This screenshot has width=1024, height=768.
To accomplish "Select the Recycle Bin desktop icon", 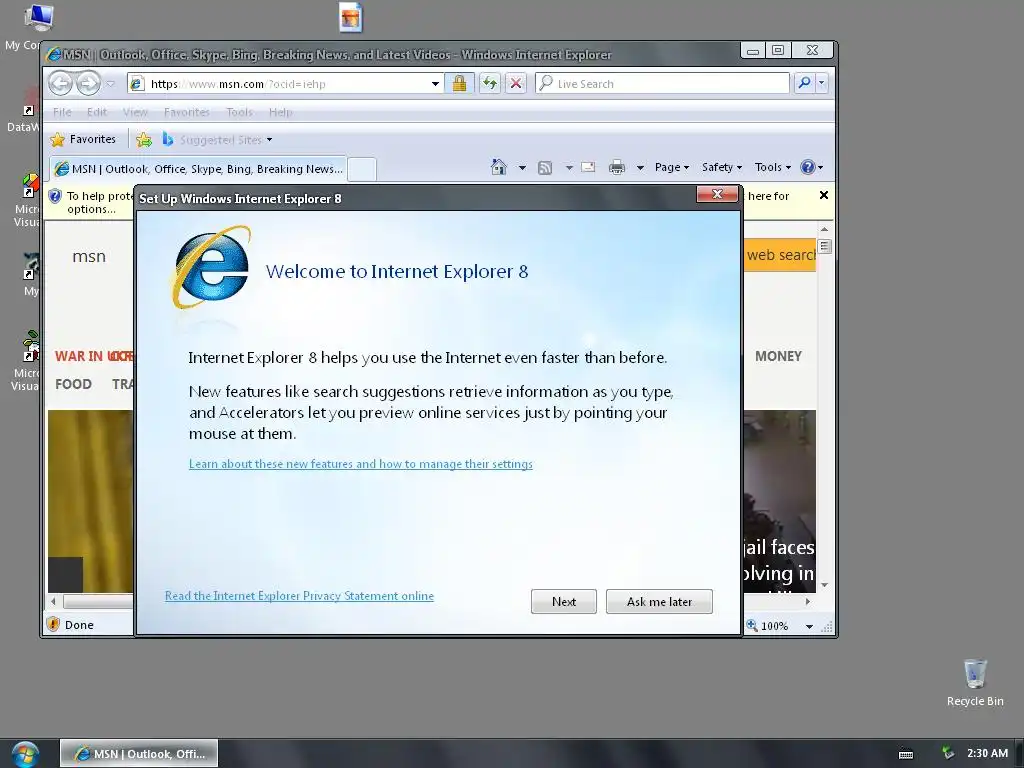I will [x=975, y=683].
